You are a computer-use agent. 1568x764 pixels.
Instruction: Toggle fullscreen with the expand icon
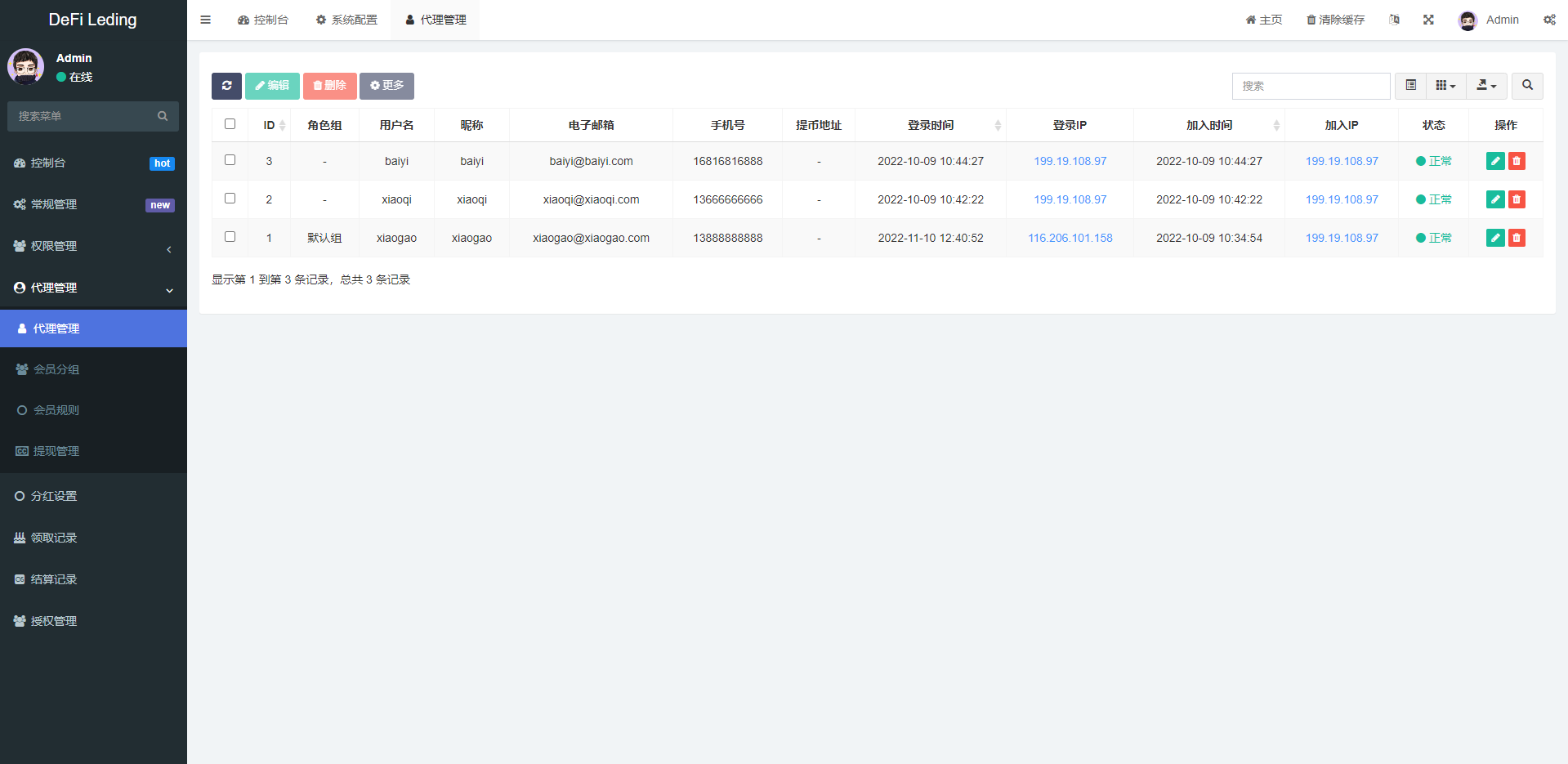pyautogui.click(x=1428, y=19)
